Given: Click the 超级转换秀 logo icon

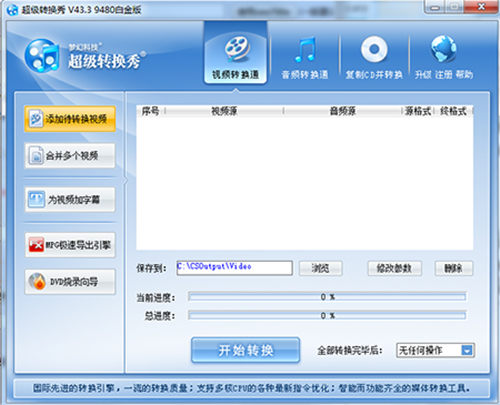Looking at the screenshot, I should (42, 56).
